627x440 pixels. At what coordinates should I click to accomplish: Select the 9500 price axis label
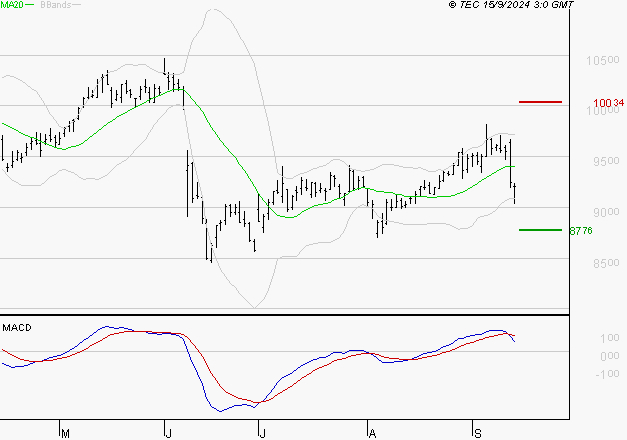point(606,161)
